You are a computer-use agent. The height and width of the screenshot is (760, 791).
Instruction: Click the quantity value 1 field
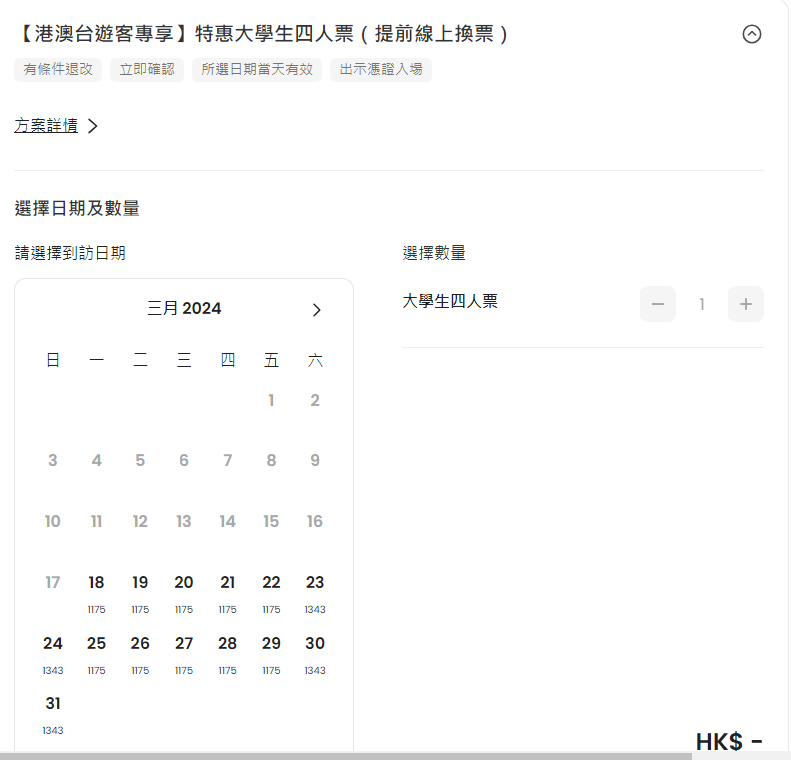[702, 304]
